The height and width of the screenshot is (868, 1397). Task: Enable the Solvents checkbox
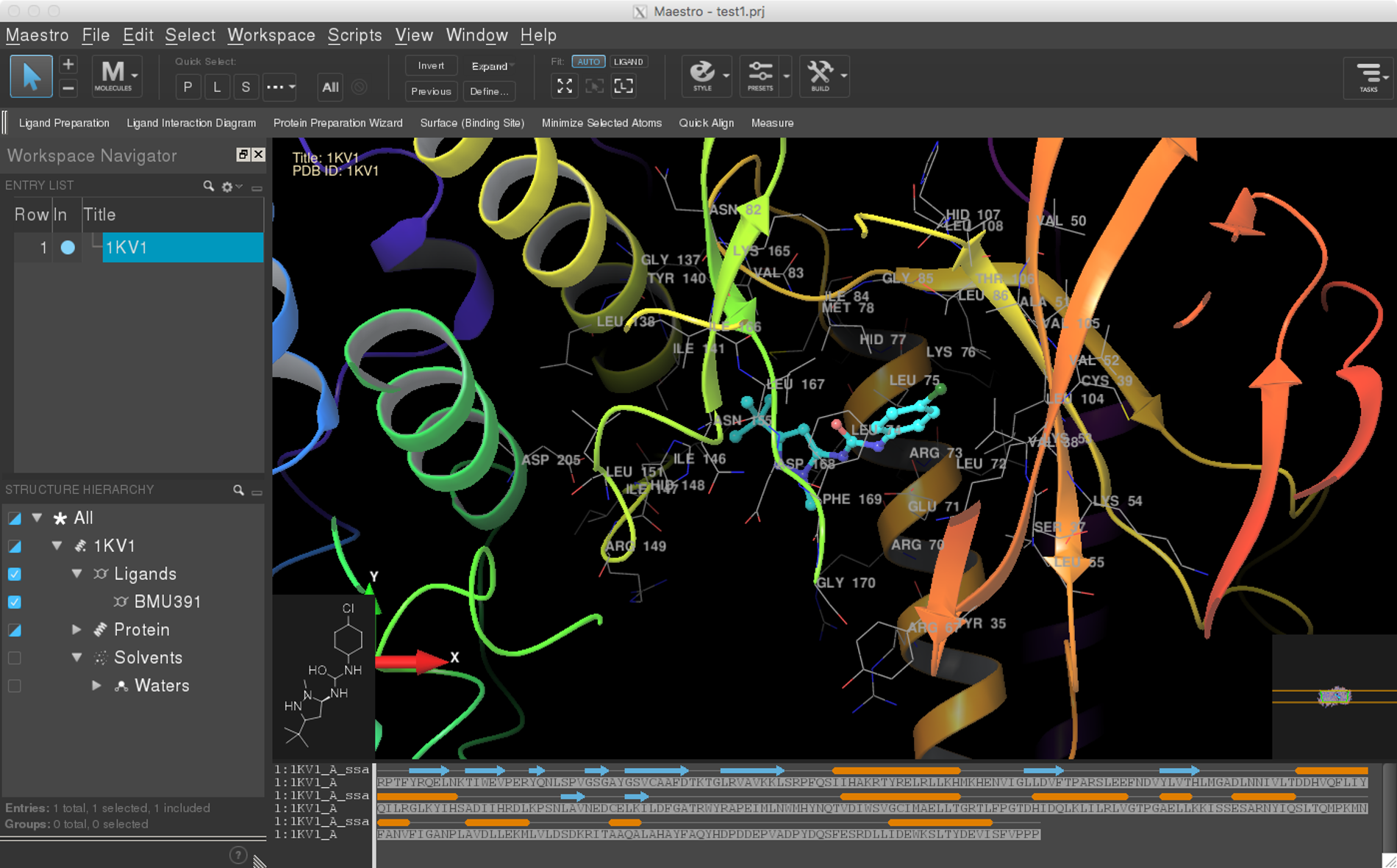[x=15, y=658]
